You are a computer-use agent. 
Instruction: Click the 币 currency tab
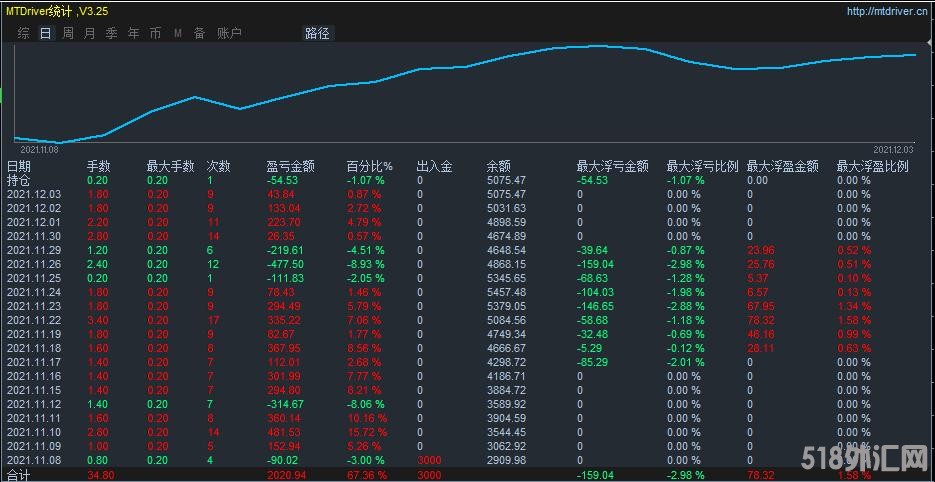tap(155, 33)
